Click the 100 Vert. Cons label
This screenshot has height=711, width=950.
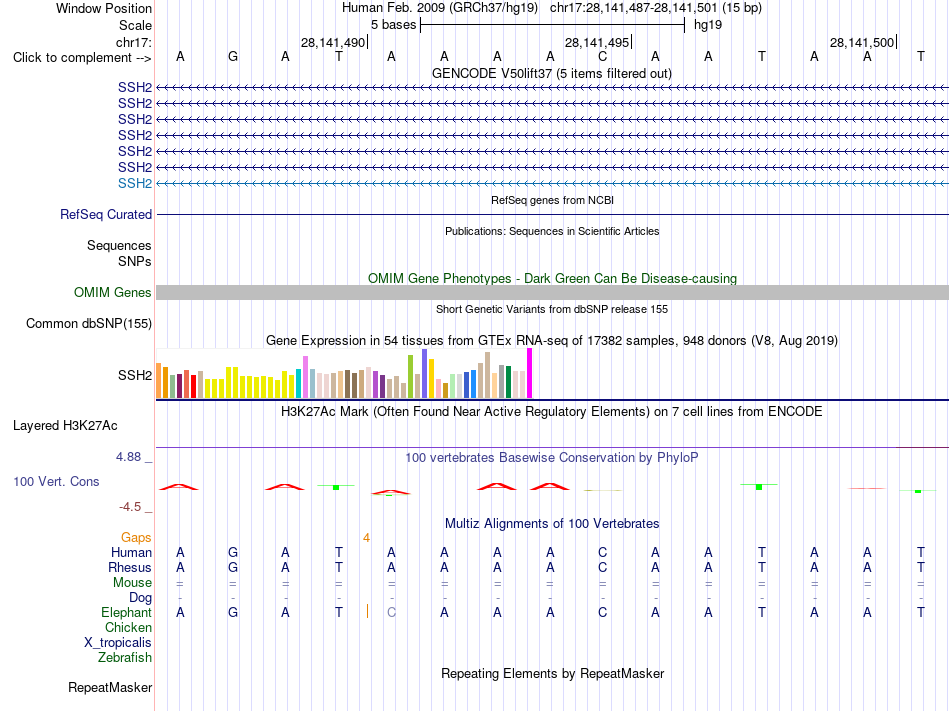[x=56, y=481]
